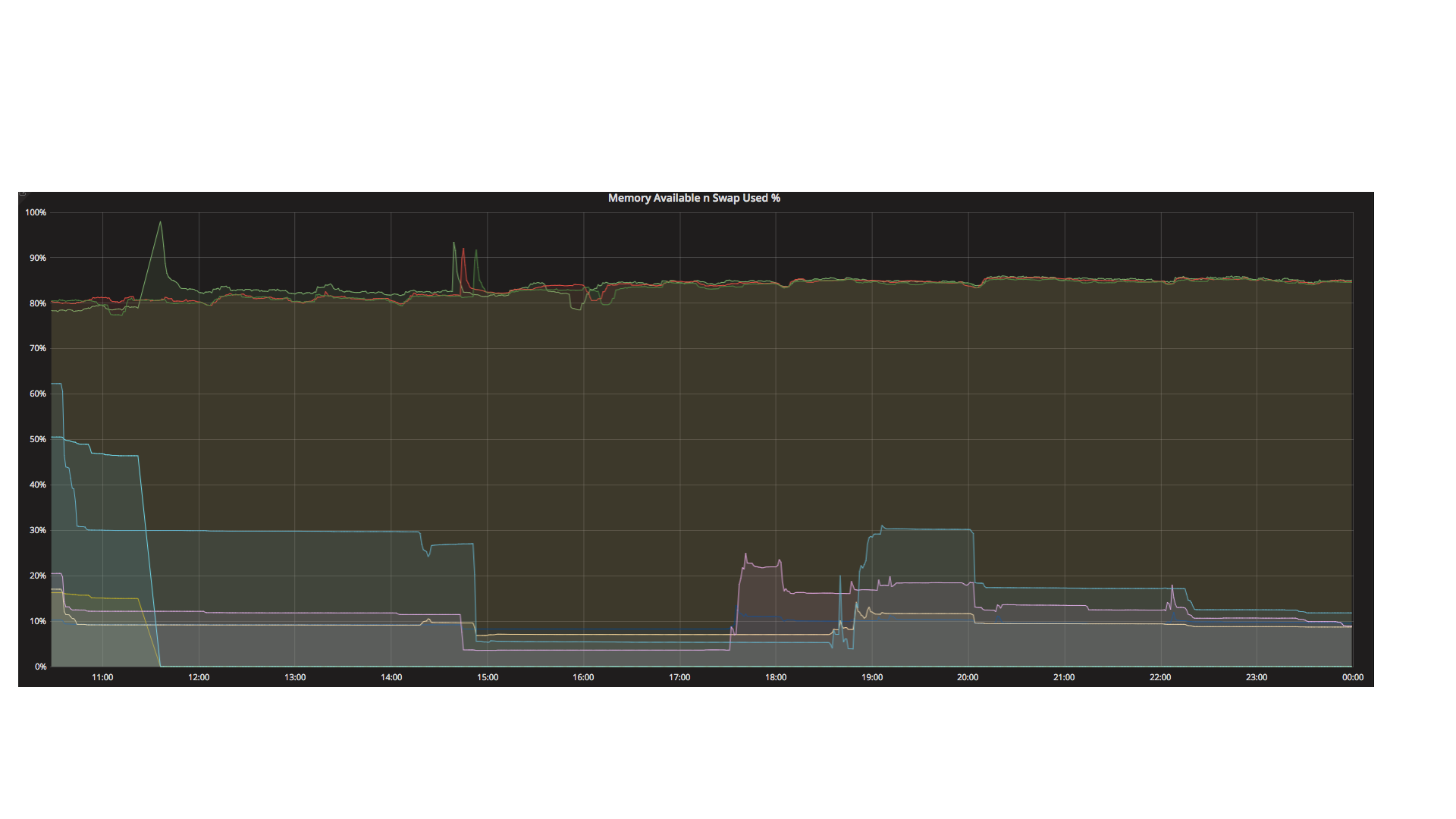This screenshot has width=1456, height=819.
Task: Click the 11:00 time axis label
Action: click(x=102, y=677)
